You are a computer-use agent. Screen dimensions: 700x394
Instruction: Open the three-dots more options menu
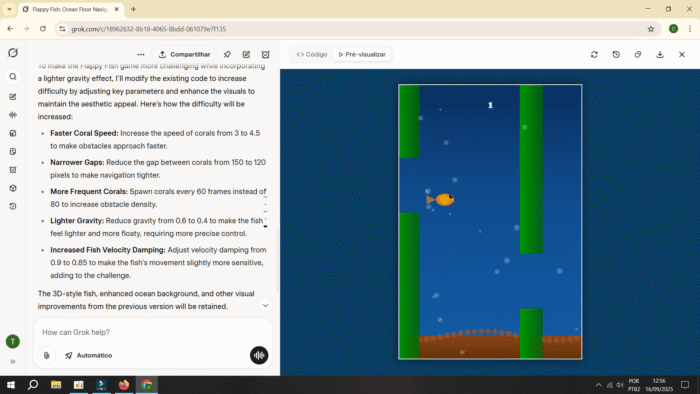141,54
